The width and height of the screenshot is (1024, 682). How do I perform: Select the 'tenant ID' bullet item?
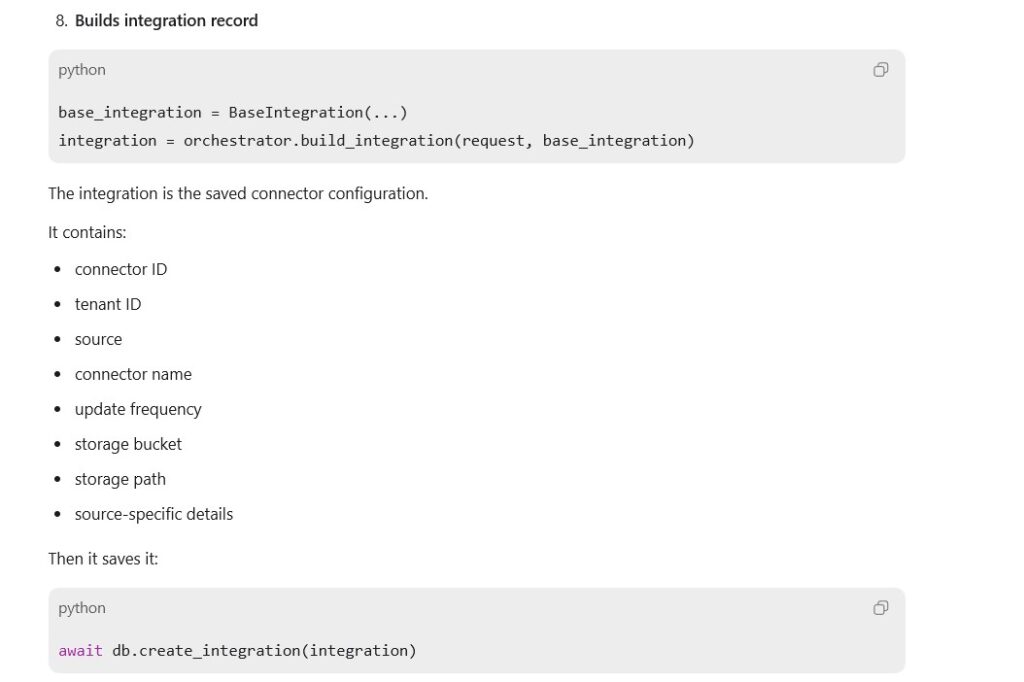coord(108,304)
